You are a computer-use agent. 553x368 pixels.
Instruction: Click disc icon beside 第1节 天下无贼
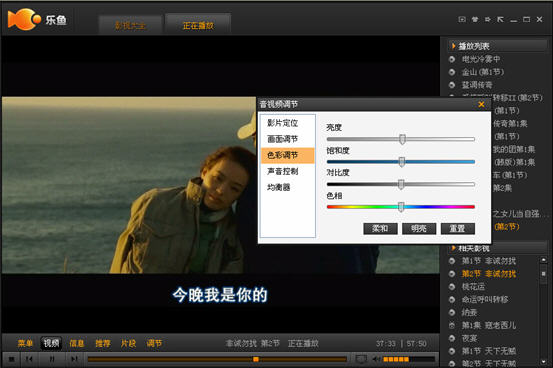pyautogui.click(x=452, y=351)
